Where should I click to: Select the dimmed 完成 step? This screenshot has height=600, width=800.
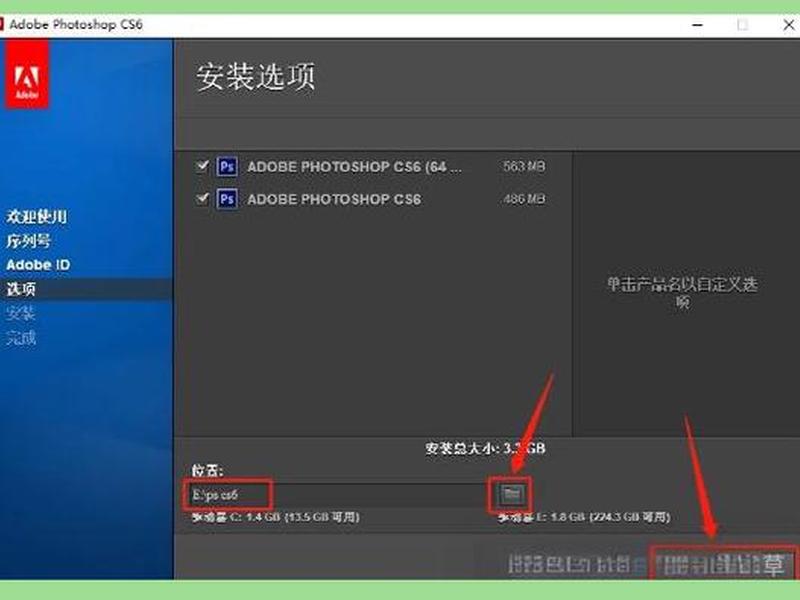point(21,337)
